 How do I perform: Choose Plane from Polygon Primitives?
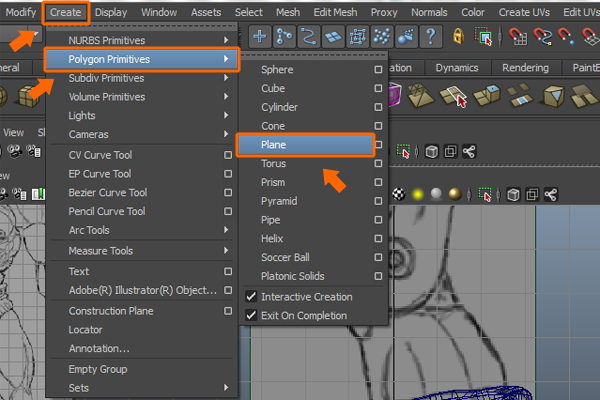[305, 145]
